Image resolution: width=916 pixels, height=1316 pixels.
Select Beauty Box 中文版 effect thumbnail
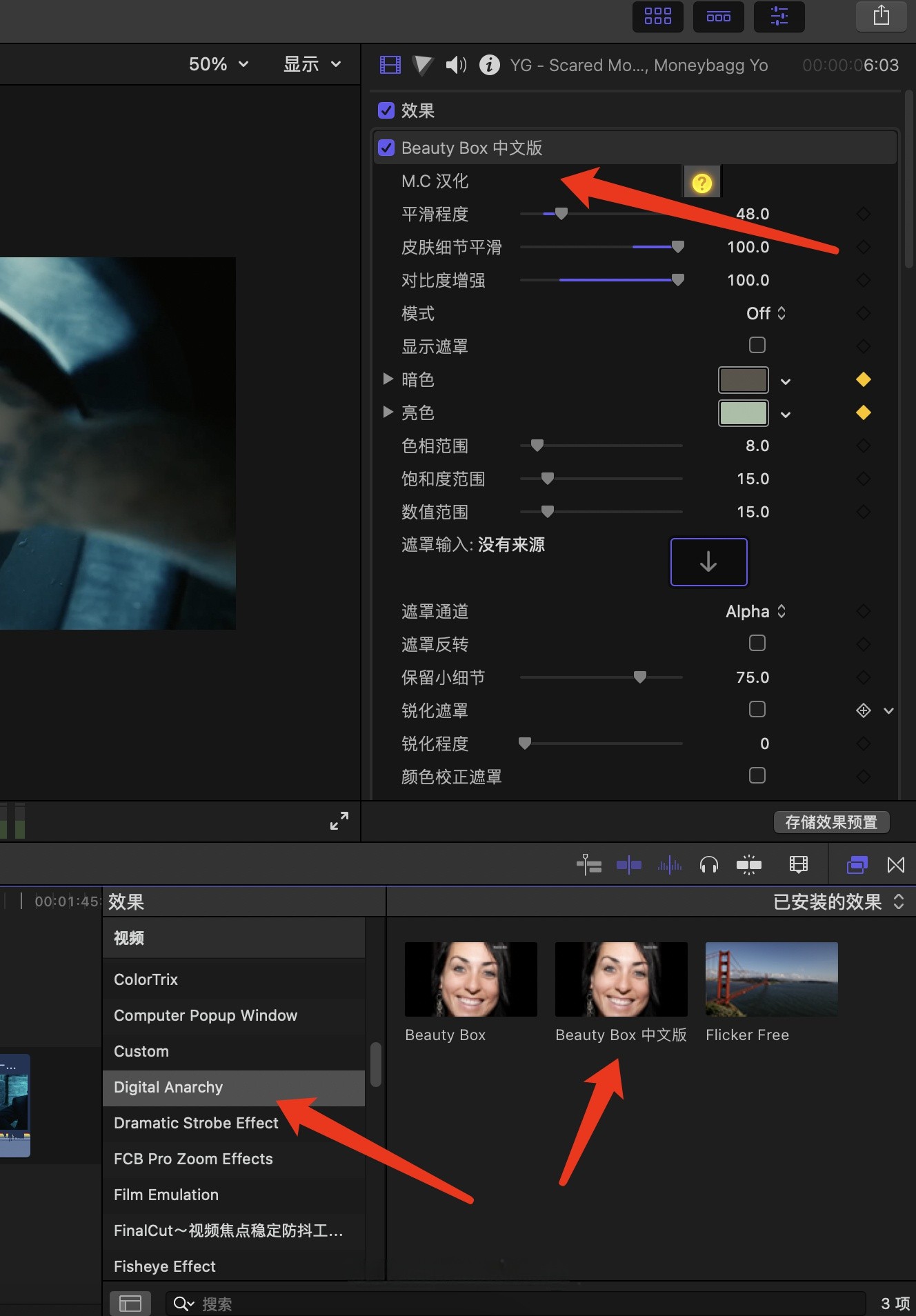(x=621, y=979)
